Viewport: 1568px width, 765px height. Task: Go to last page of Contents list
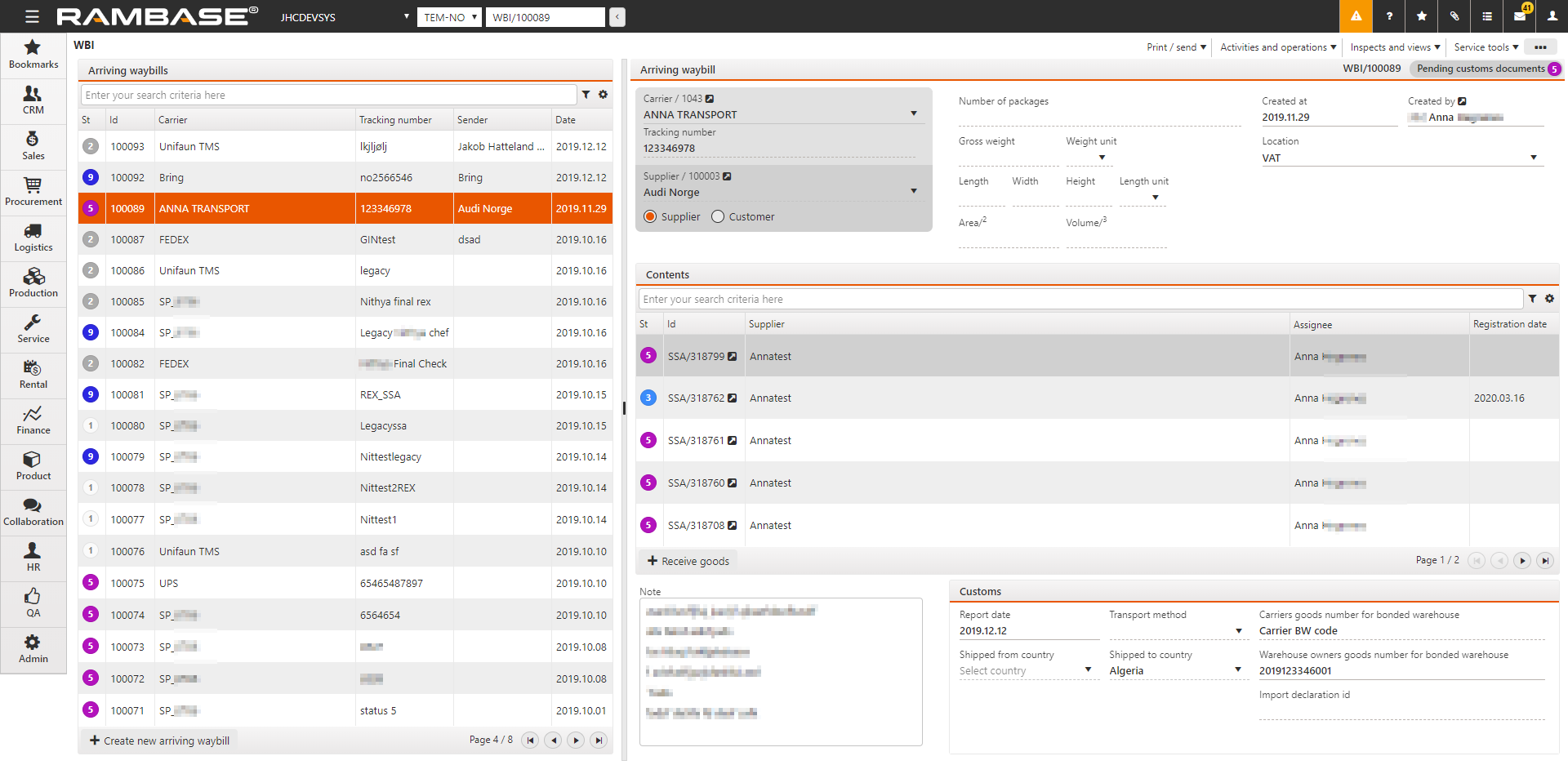tap(1544, 560)
